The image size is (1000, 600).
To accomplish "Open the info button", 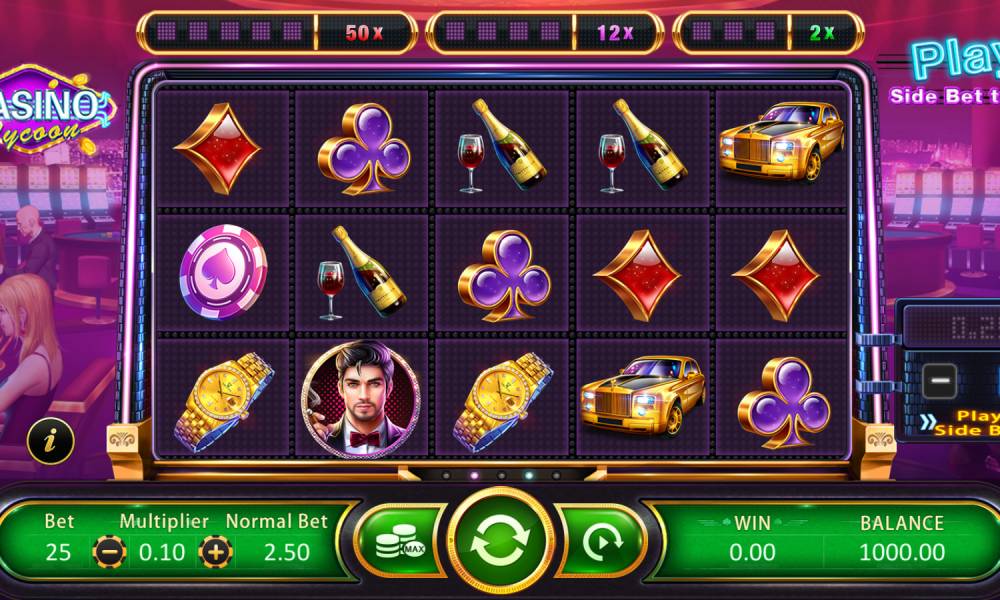I will pos(50,441).
